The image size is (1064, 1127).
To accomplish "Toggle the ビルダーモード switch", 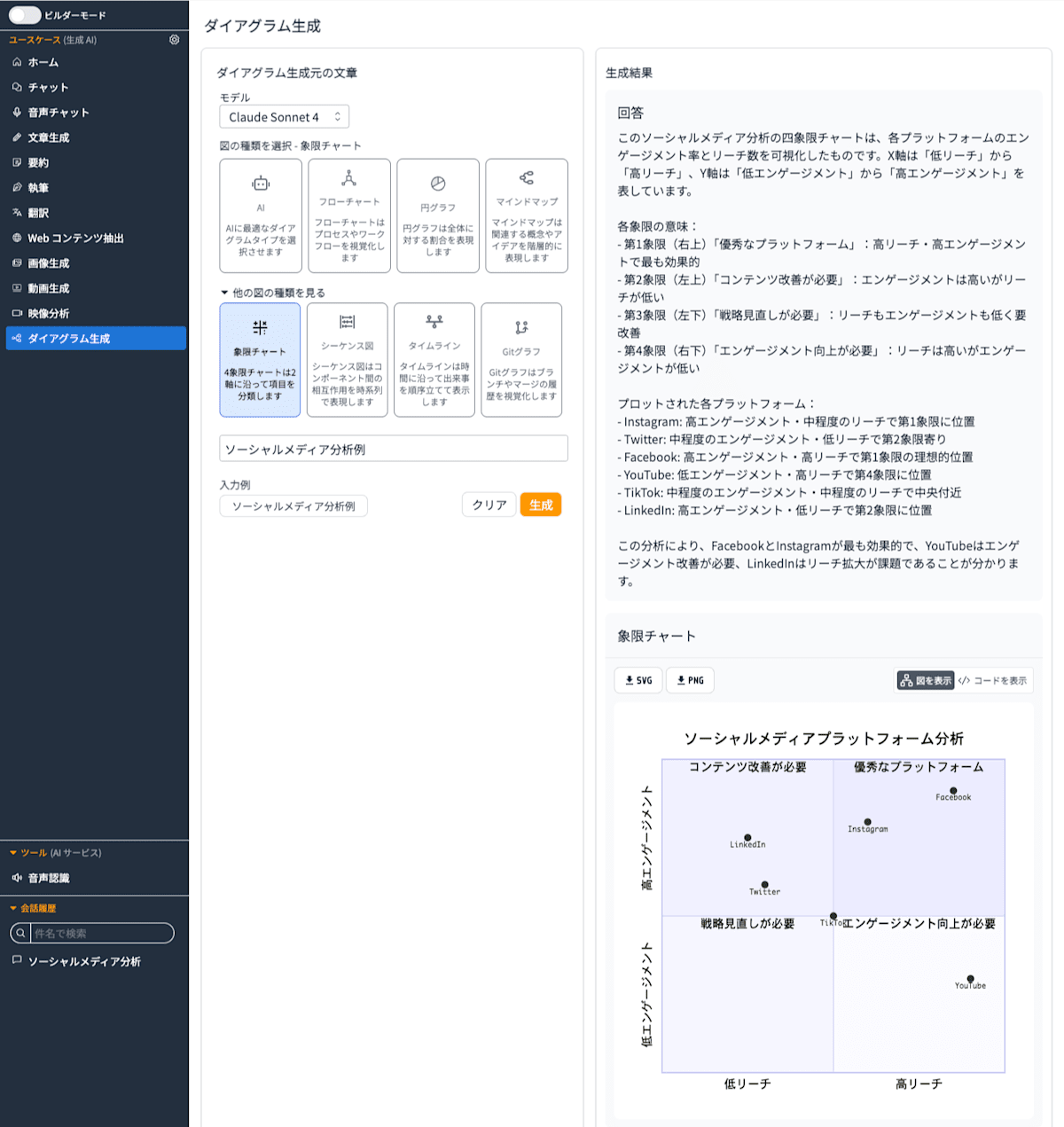I will tap(25, 15).
